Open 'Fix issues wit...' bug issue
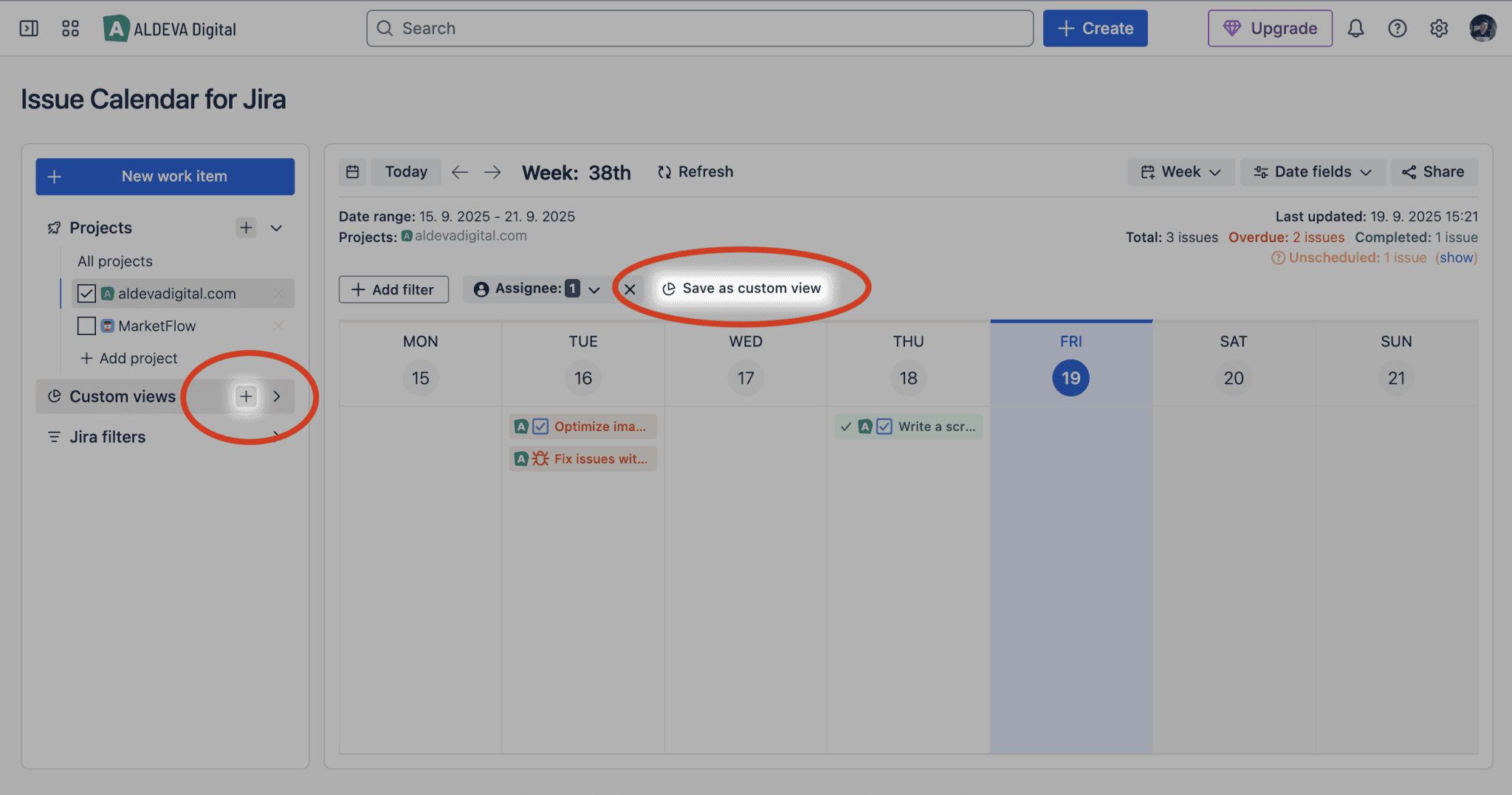 click(583, 459)
